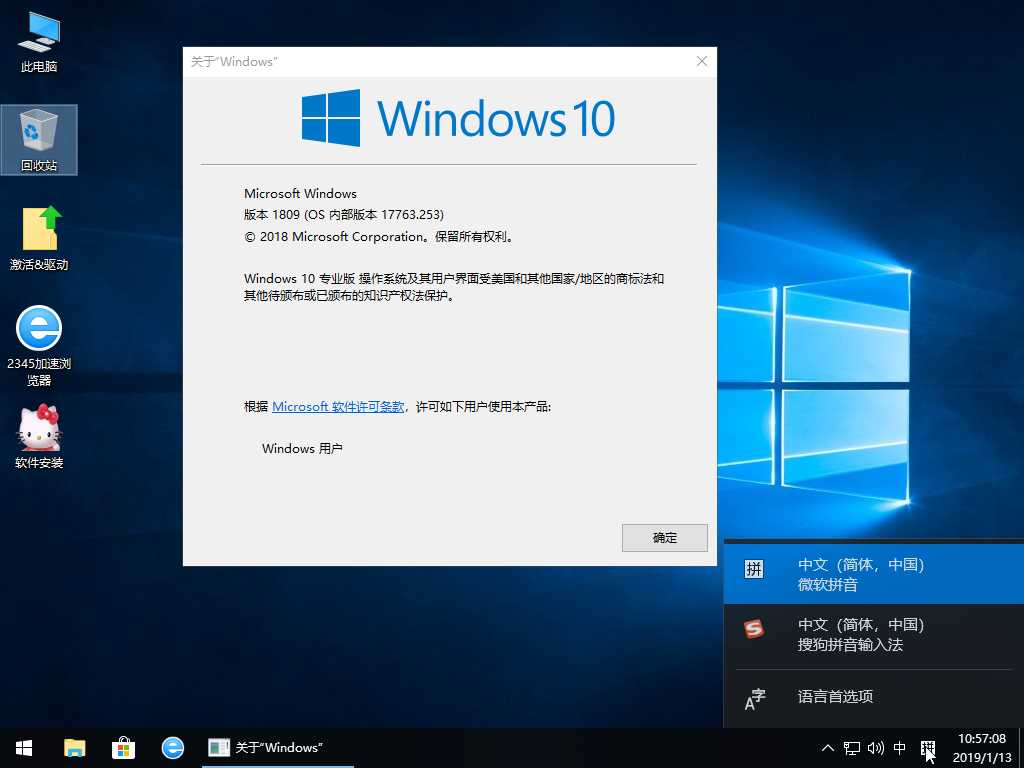Select the 激活&驱动 folder icon
This screenshot has height=768, width=1024.
click(39, 238)
